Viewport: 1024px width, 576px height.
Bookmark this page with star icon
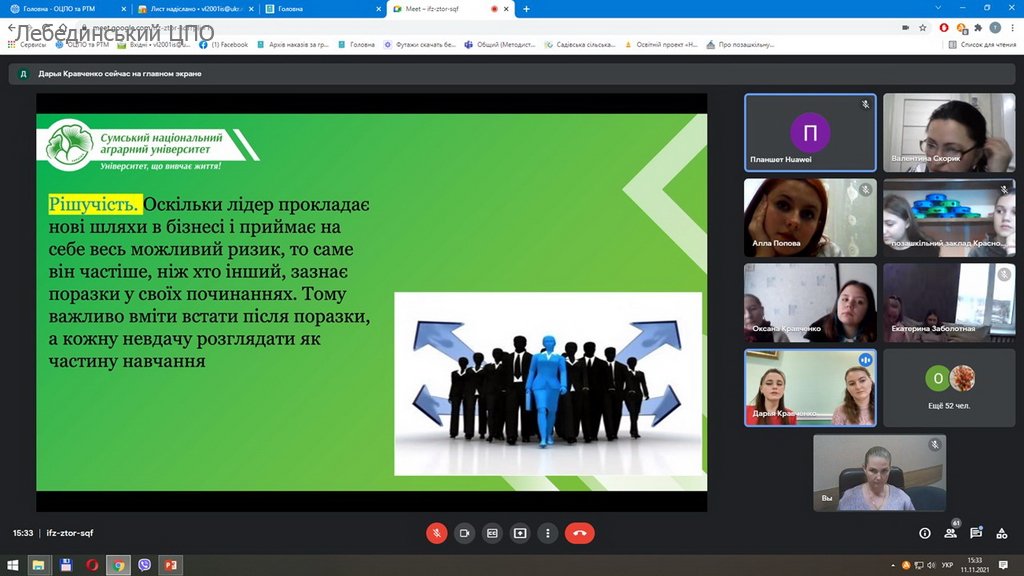(x=921, y=28)
